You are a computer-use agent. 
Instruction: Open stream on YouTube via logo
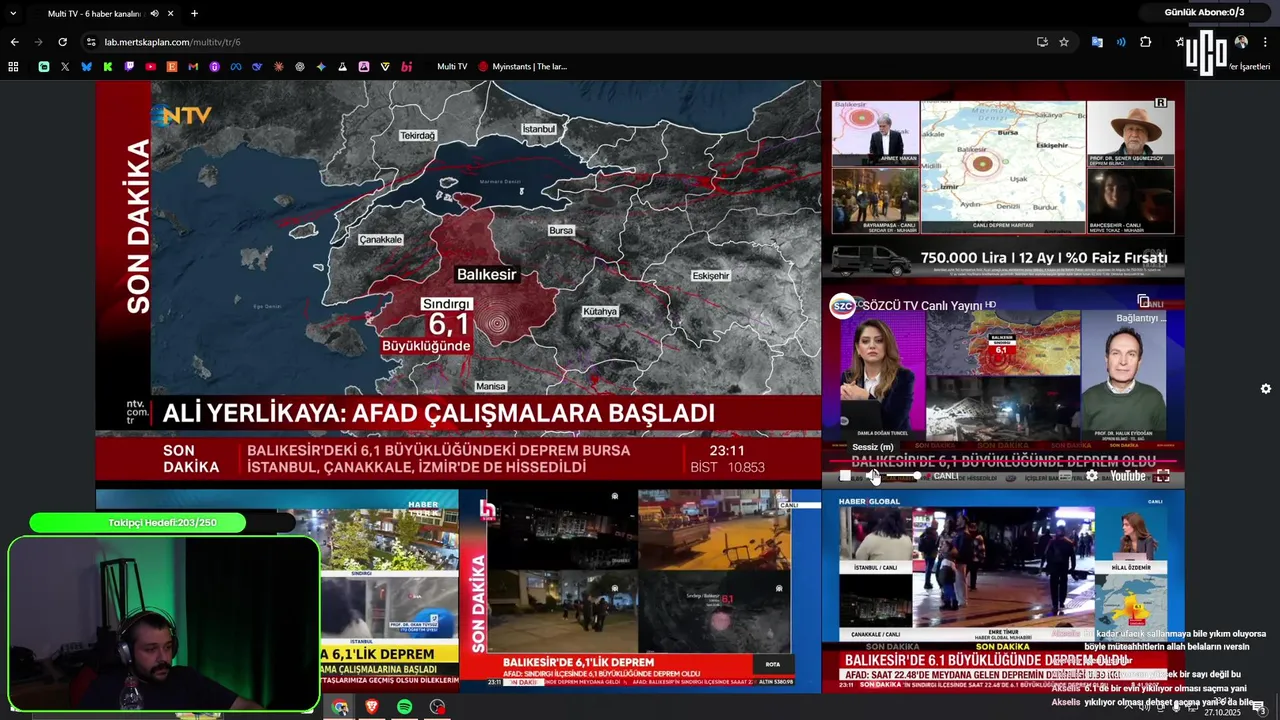(x=1128, y=476)
